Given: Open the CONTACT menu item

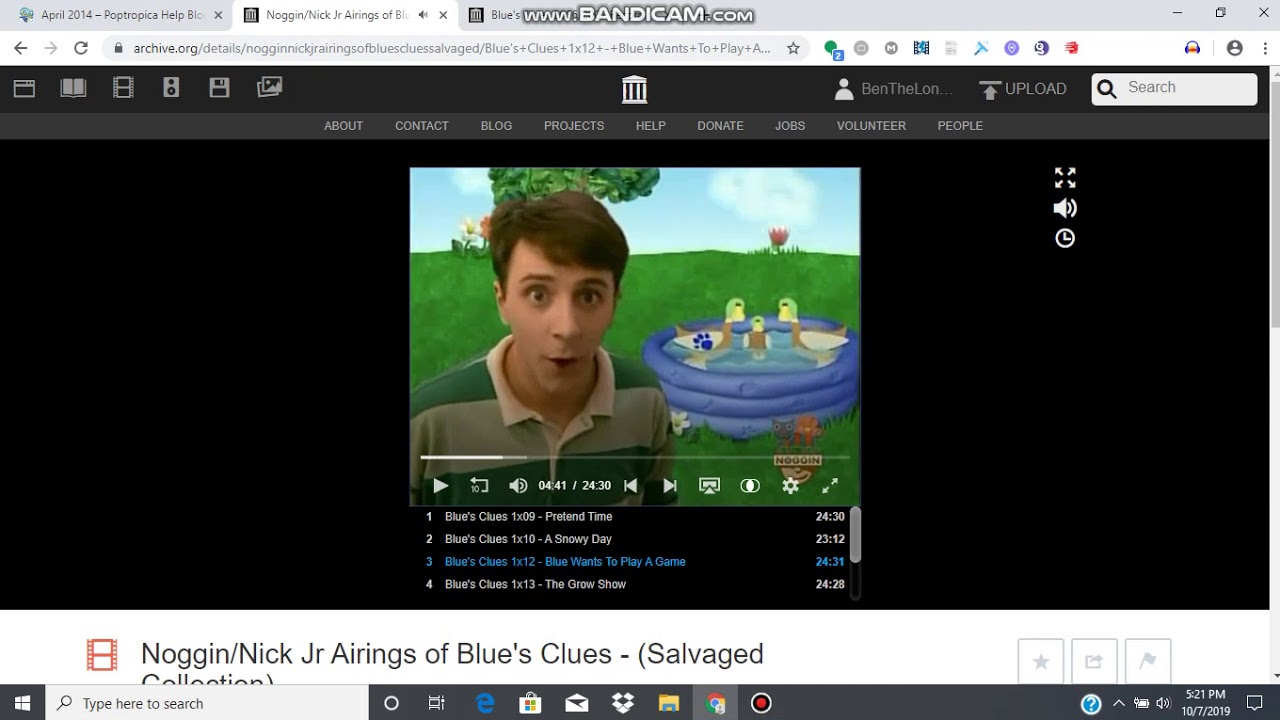Looking at the screenshot, I should coord(422,126).
